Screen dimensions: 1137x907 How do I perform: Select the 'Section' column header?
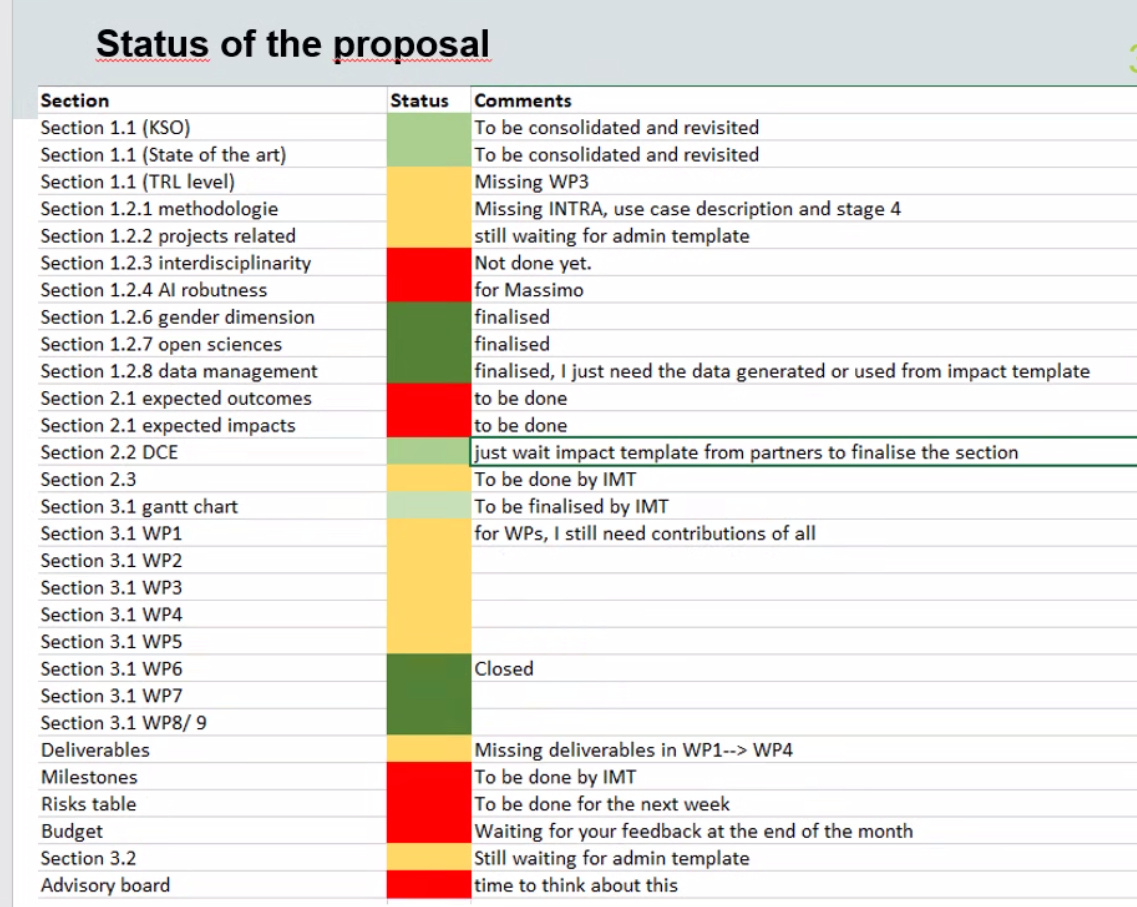[x=75, y=100]
